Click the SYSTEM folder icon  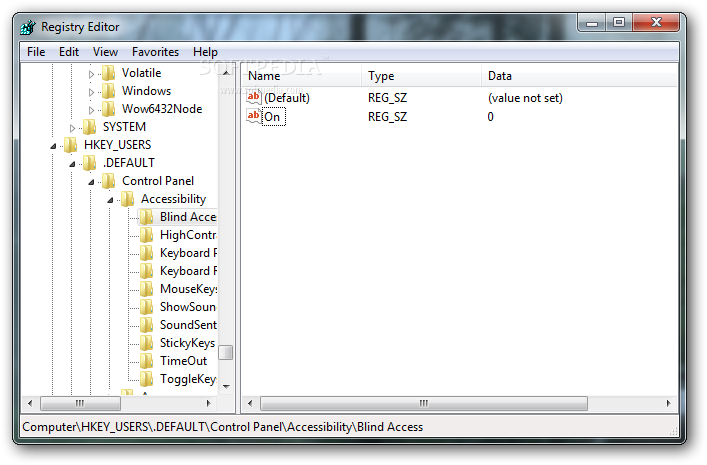pos(89,127)
